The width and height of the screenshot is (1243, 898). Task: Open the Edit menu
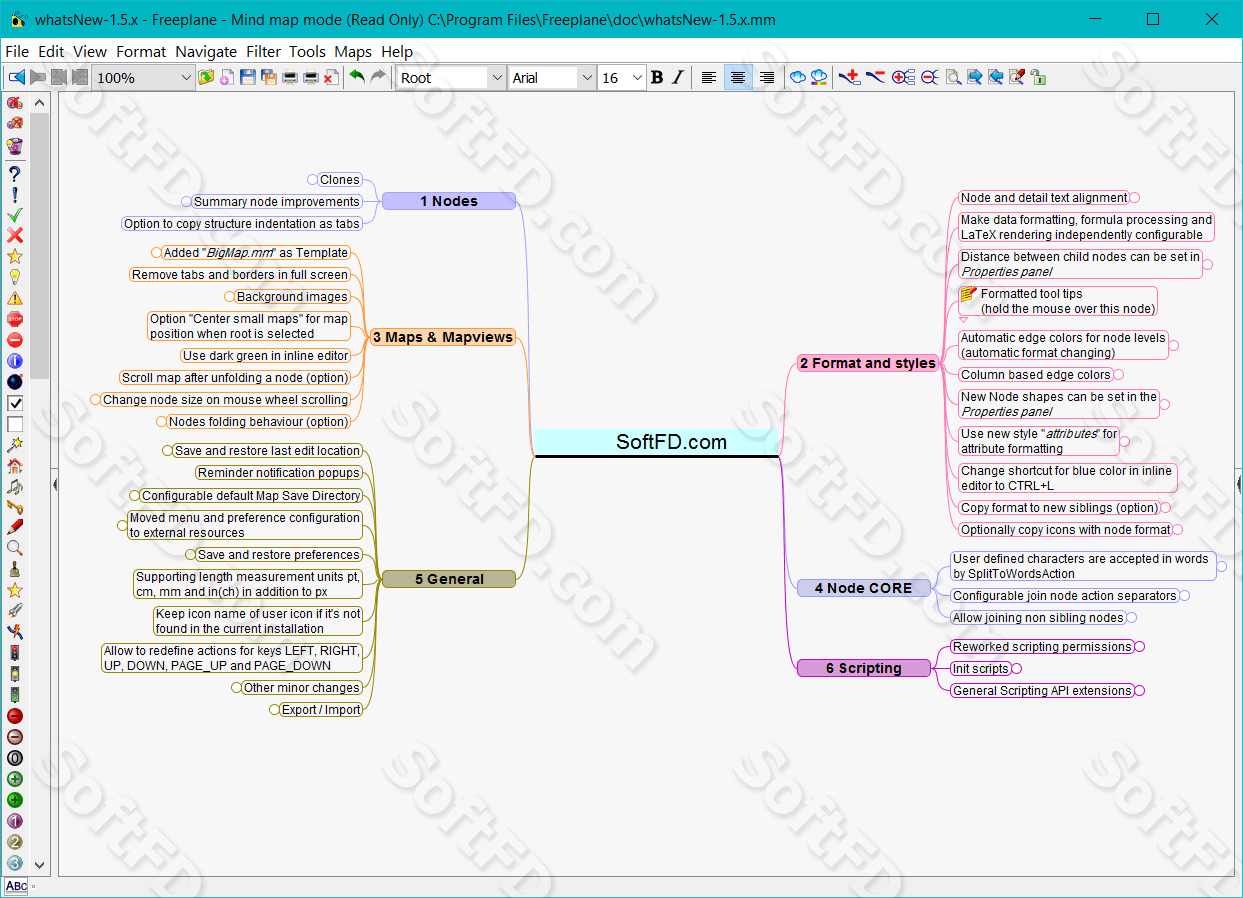tap(51, 51)
